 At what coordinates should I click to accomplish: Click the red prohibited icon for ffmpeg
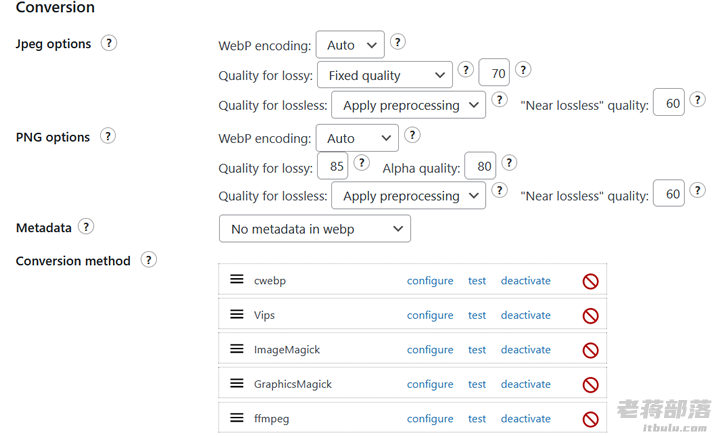(x=591, y=419)
